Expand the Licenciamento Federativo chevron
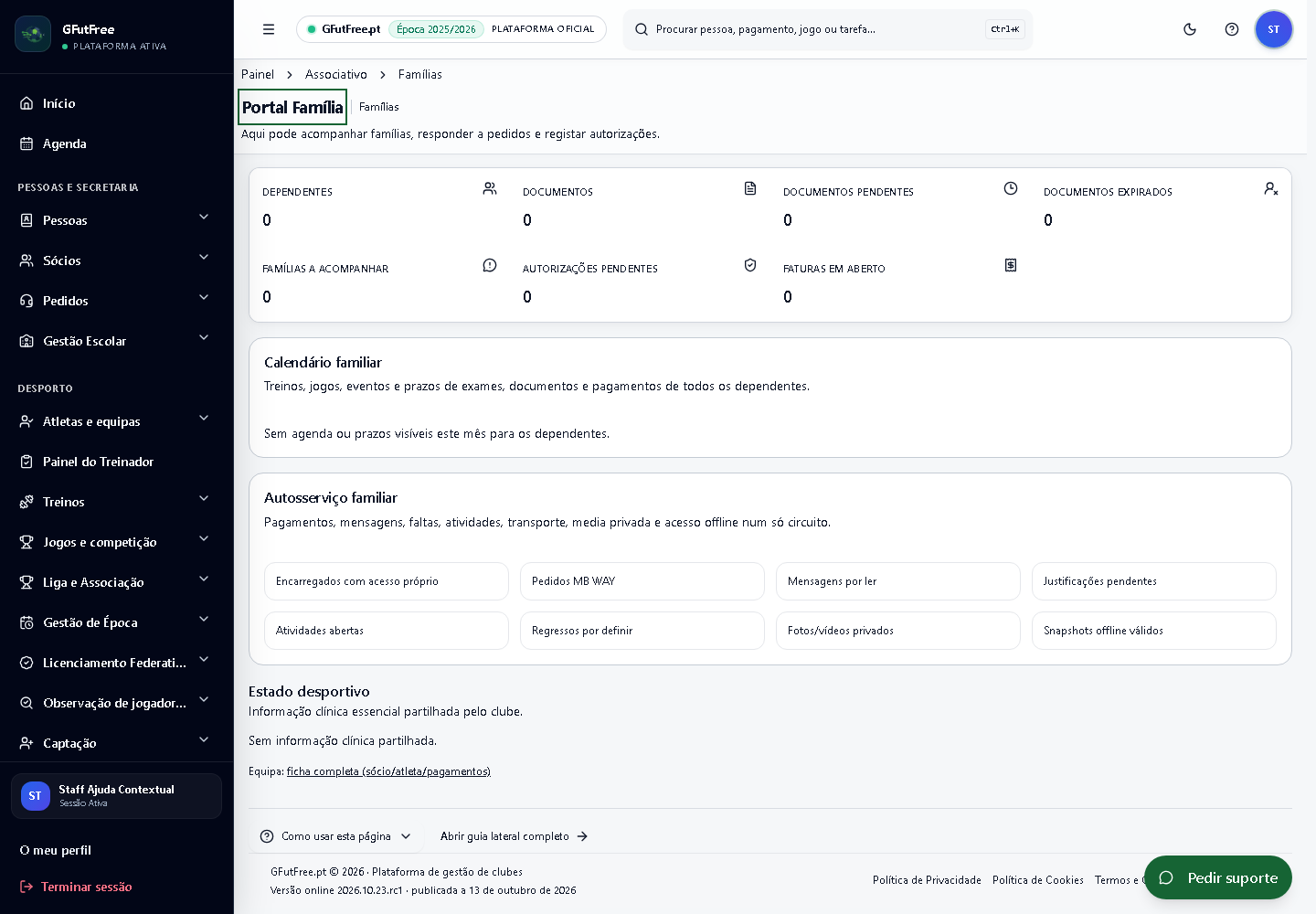The height and width of the screenshot is (914, 1316). (x=204, y=660)
